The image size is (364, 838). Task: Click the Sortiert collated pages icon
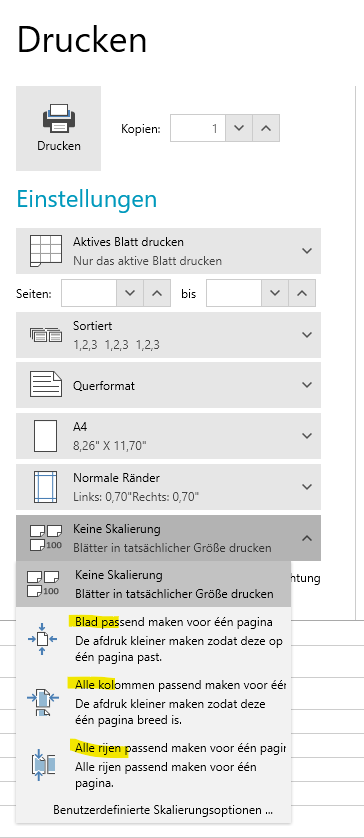(45, 335)
